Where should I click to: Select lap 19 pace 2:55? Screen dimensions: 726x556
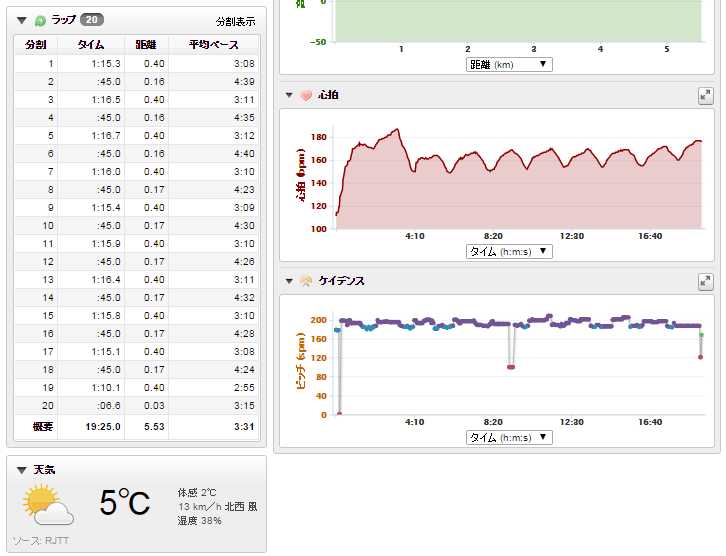(x=244, y=388)
